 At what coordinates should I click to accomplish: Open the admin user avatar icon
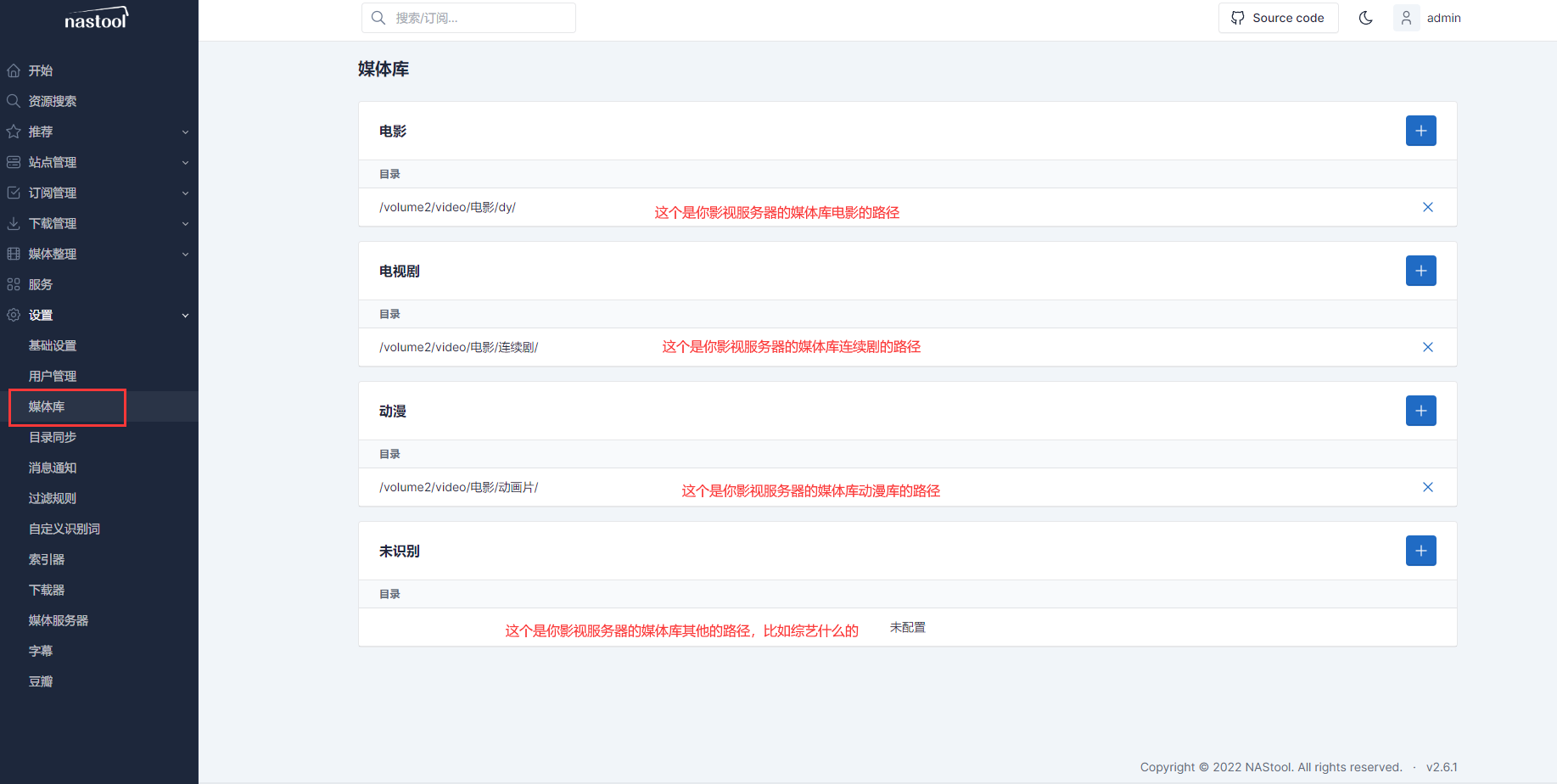click(1406, 18)
